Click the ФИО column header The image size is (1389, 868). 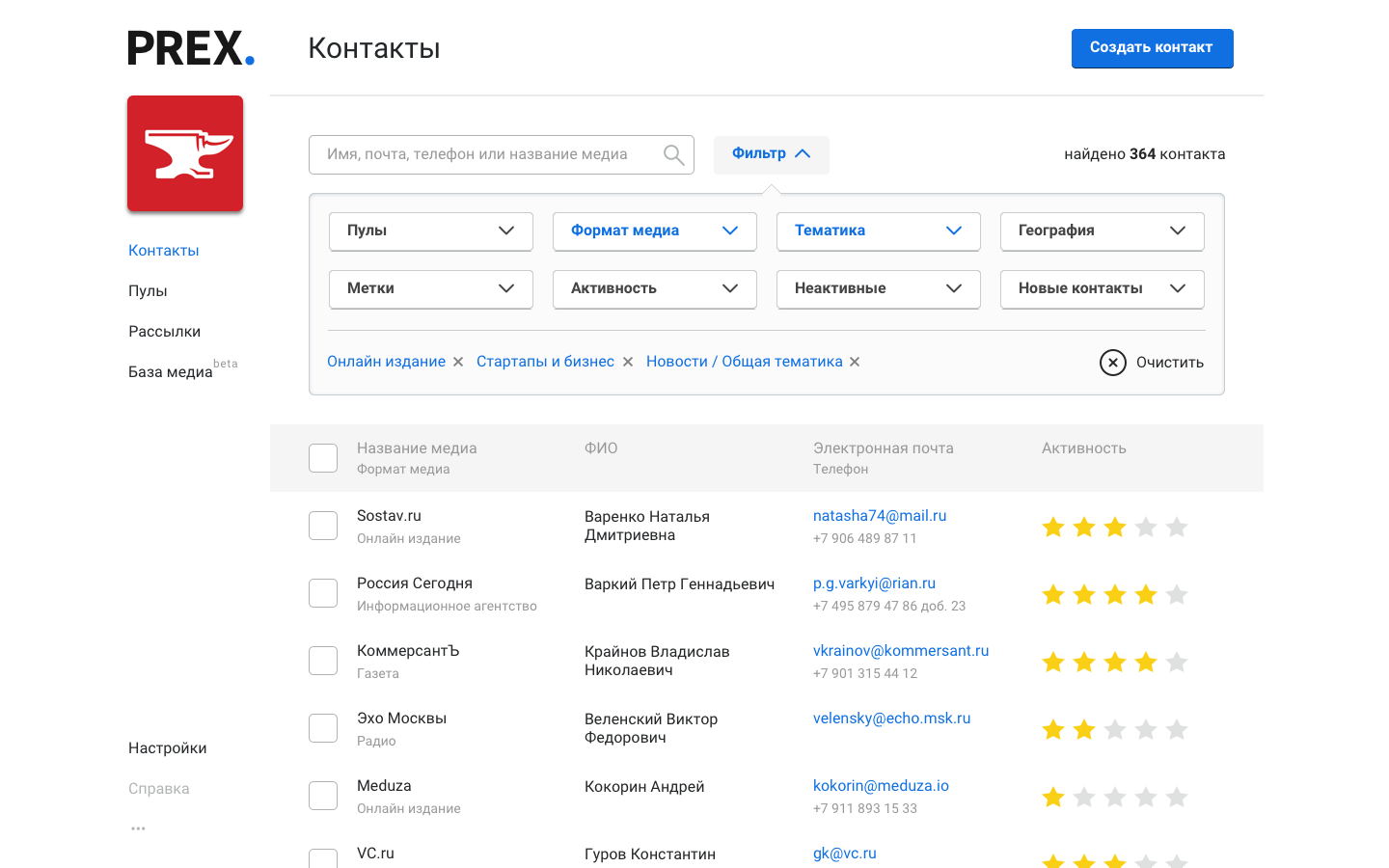click(x=601, y=448)
